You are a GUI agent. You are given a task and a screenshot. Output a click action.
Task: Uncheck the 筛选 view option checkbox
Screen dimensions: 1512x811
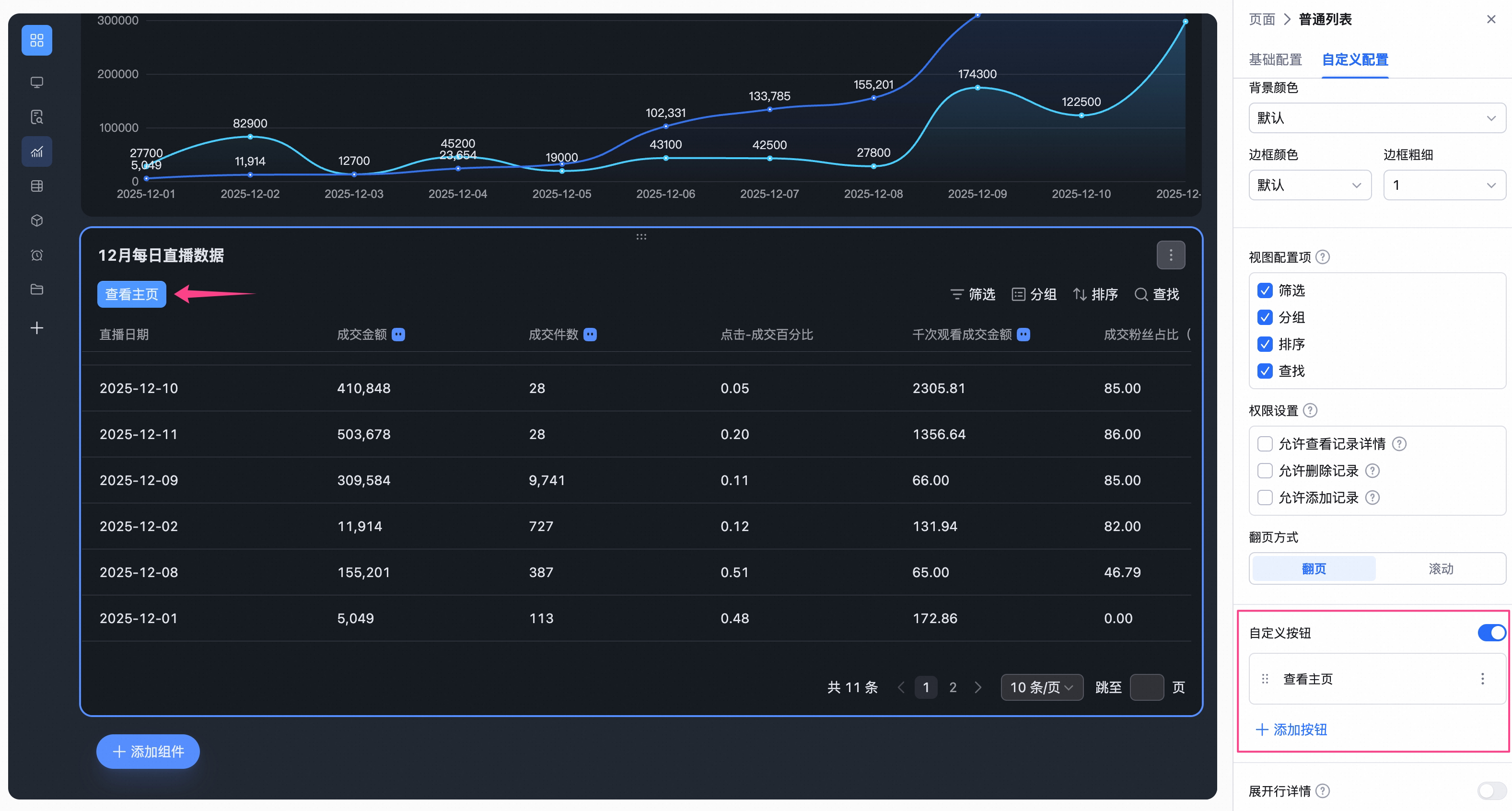[x=1265, y=290]
